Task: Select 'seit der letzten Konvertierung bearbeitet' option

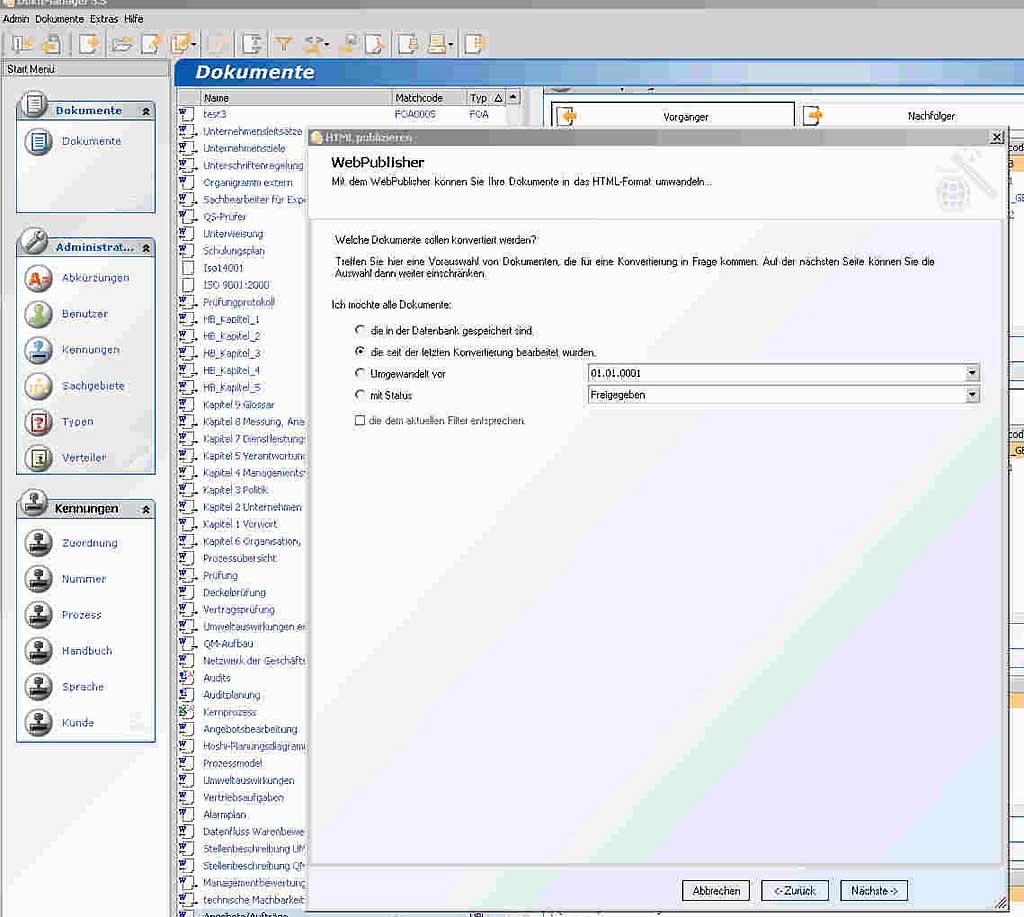Action: tap(360, 351)
